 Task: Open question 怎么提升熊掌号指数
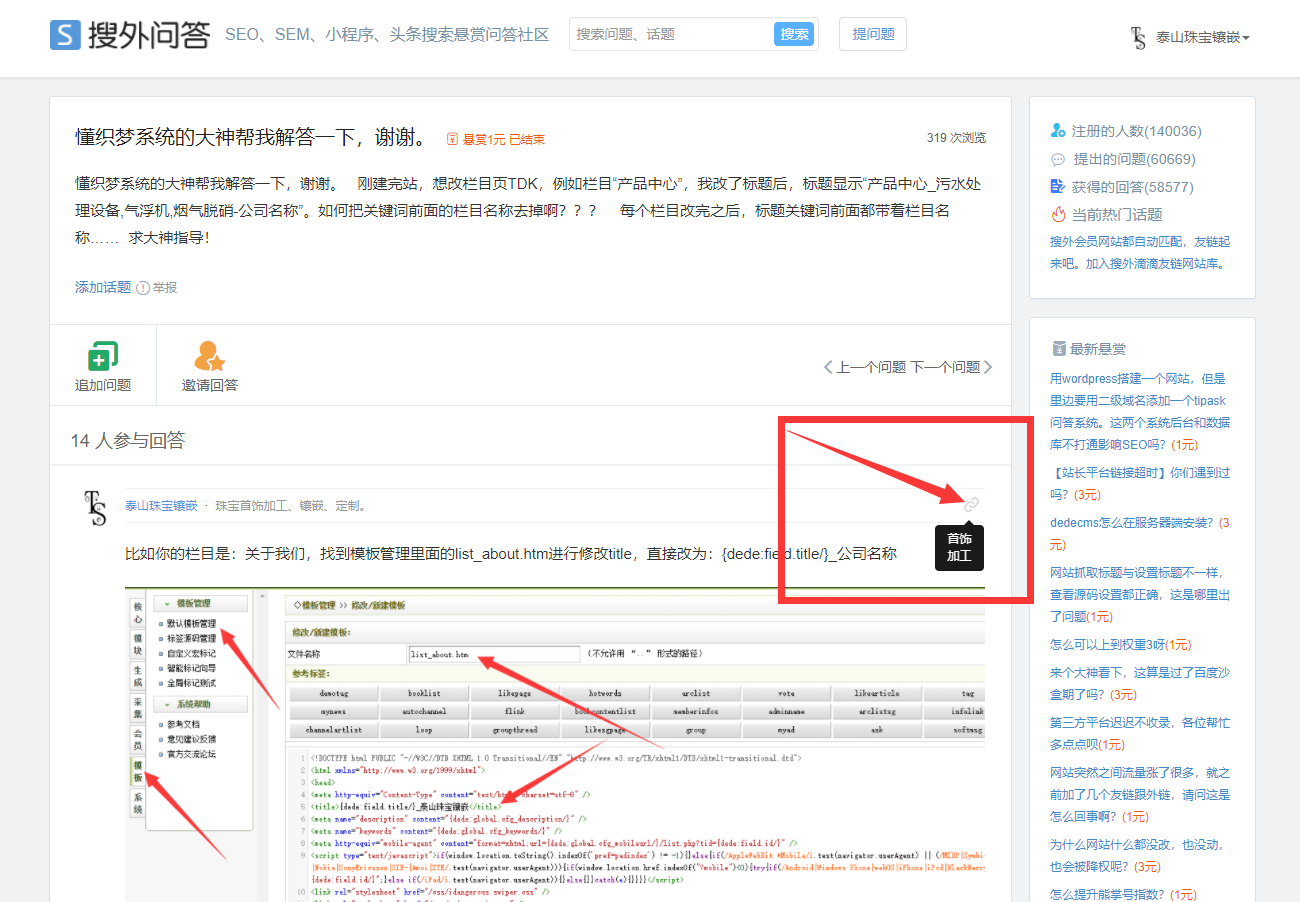(x=1123, y=894)
